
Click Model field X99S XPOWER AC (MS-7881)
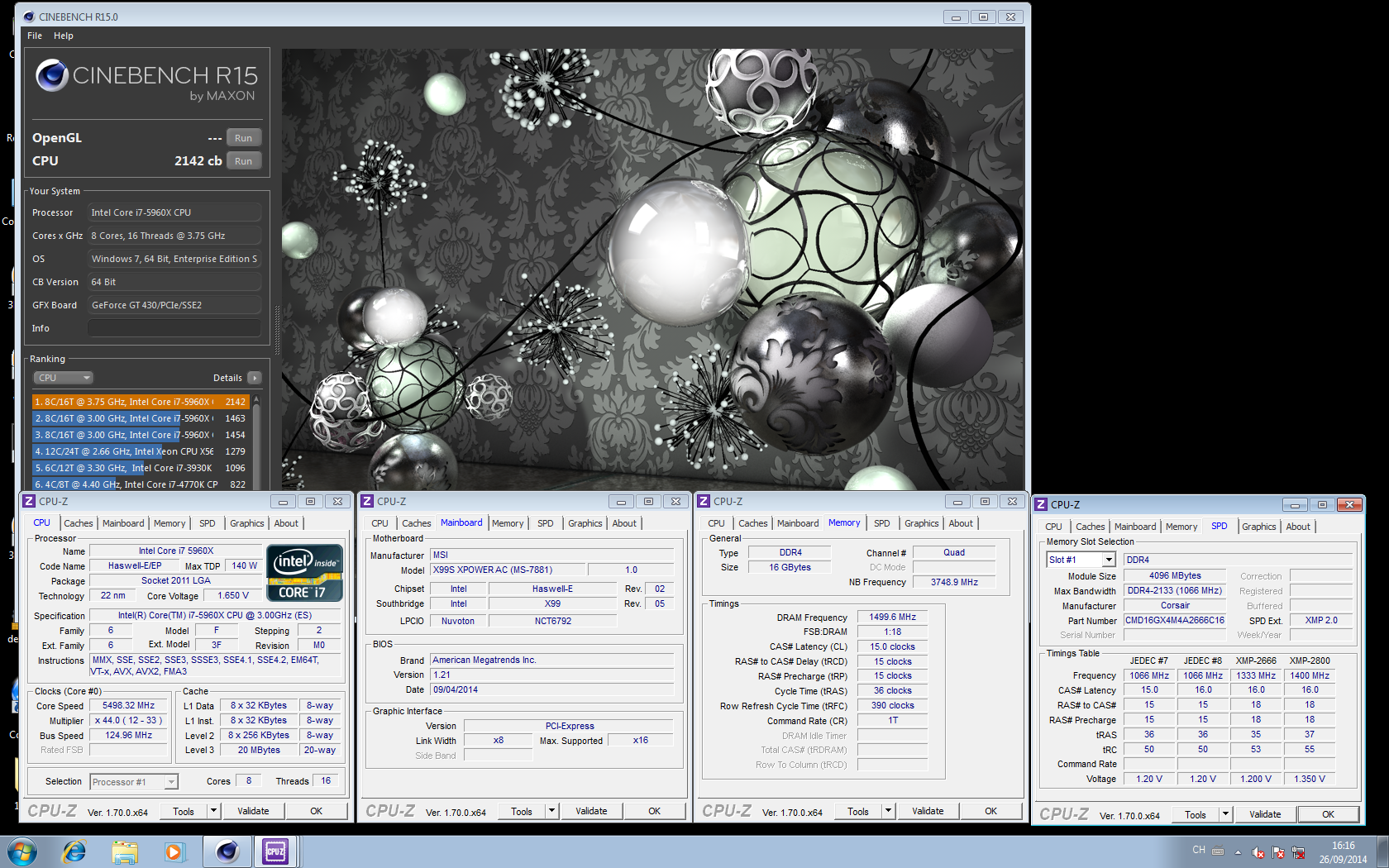pos(508,570)
